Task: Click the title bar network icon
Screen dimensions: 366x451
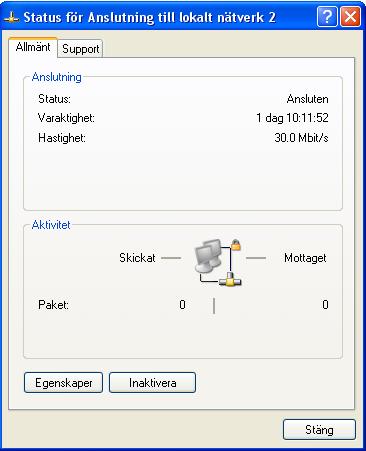Action: (12, 17)
